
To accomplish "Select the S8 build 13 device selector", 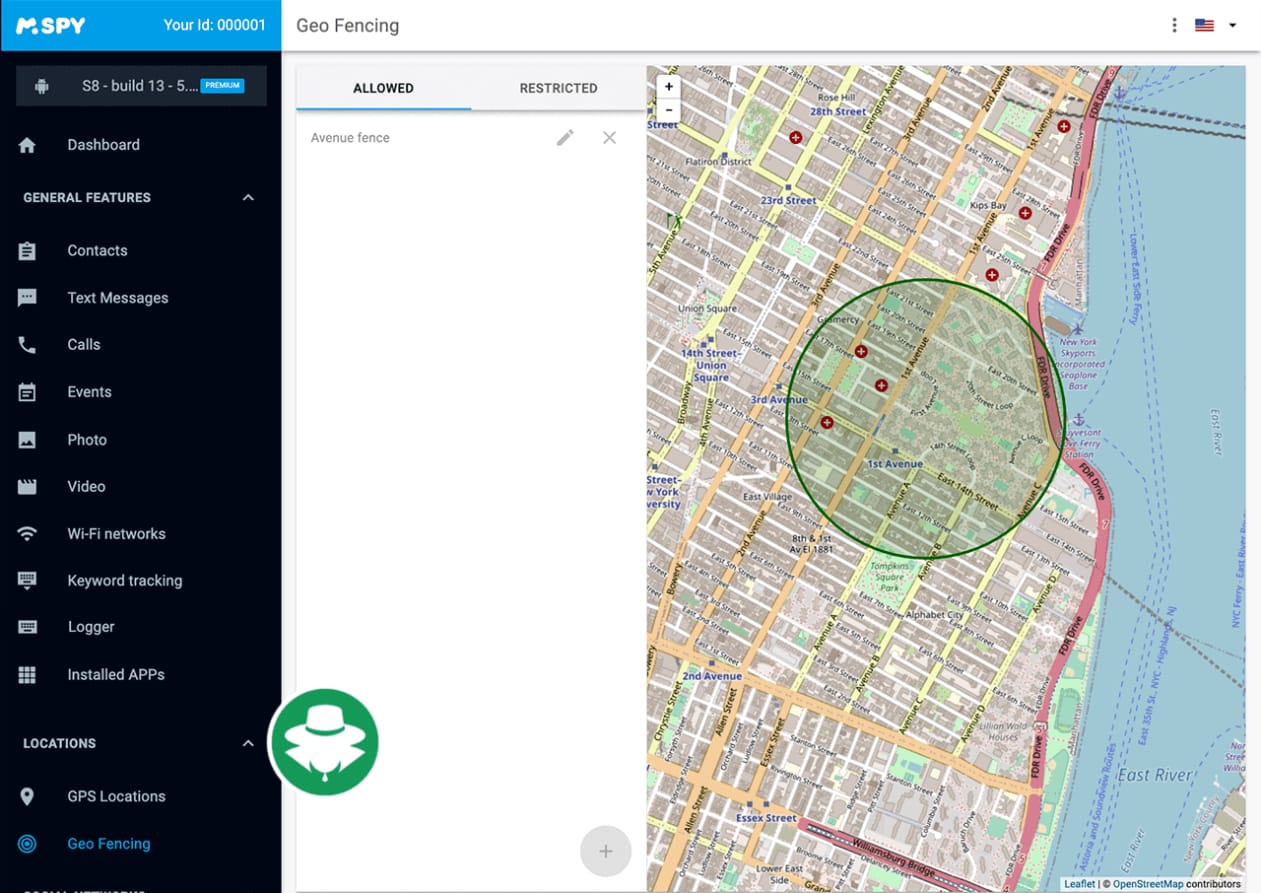I will click(141, 86).
